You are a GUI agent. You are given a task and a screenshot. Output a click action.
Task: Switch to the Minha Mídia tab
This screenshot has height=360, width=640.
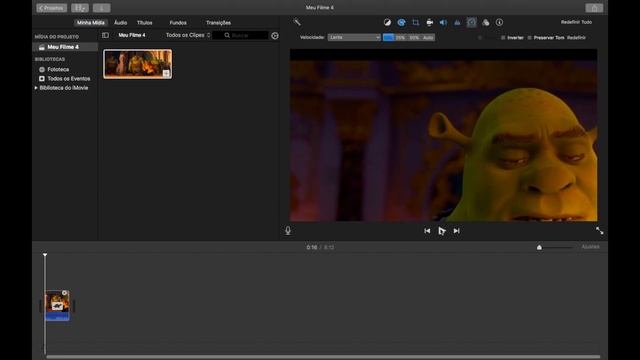pos(91,23)
